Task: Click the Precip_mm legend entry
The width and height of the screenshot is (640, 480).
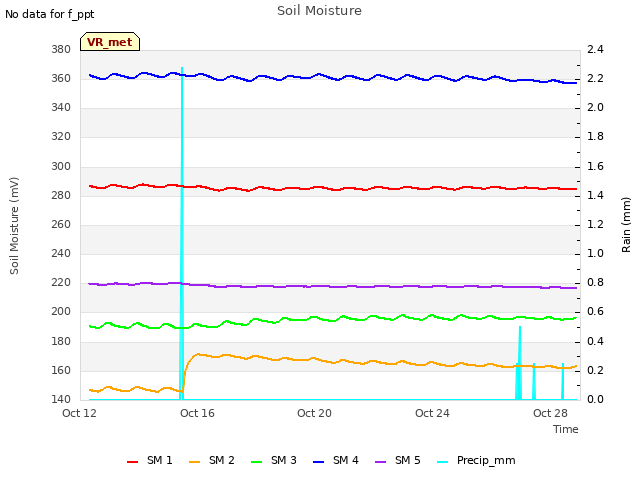Action: [476, 460]
